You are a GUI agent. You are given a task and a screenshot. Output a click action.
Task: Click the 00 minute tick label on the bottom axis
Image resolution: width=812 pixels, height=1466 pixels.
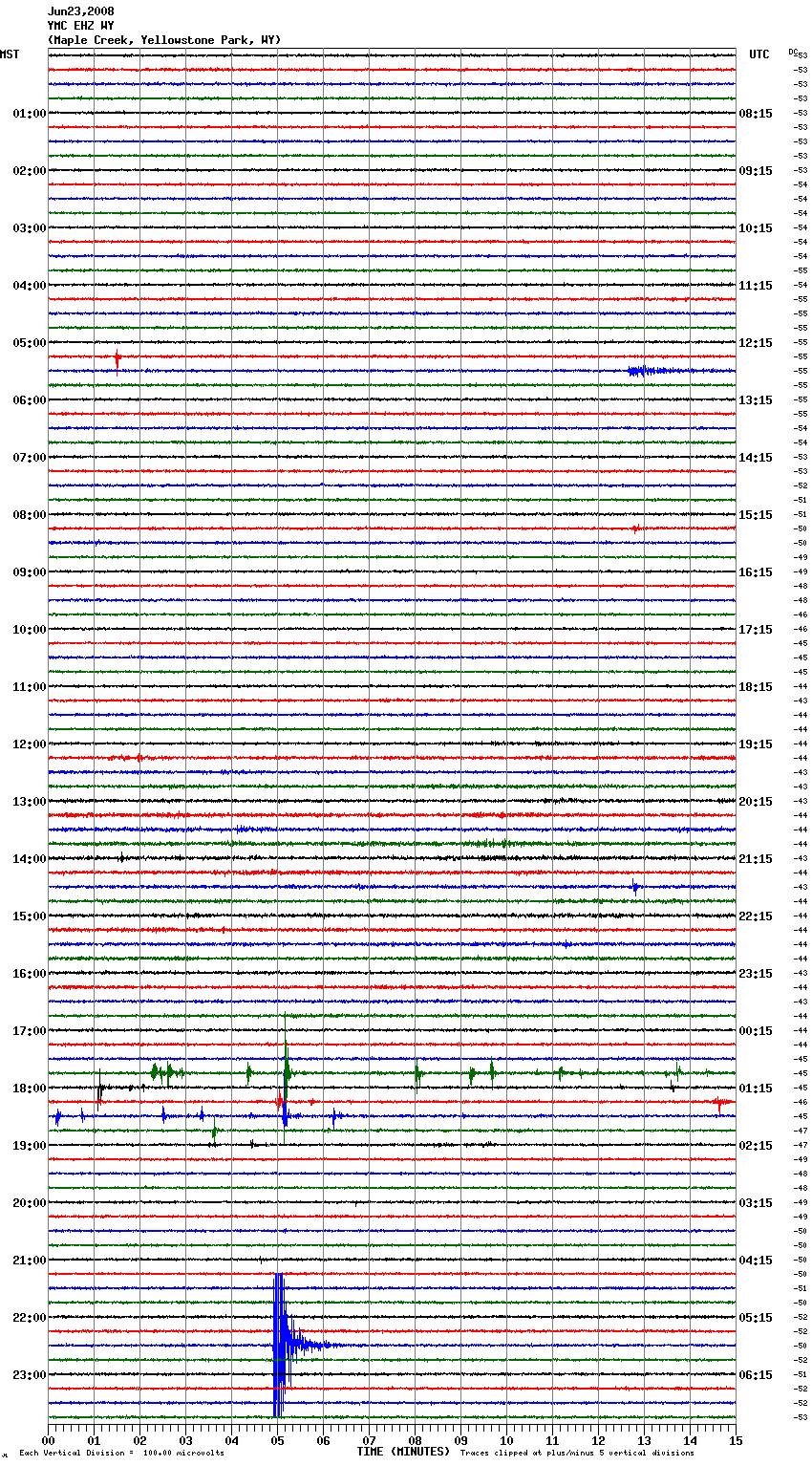point(49,1440)
